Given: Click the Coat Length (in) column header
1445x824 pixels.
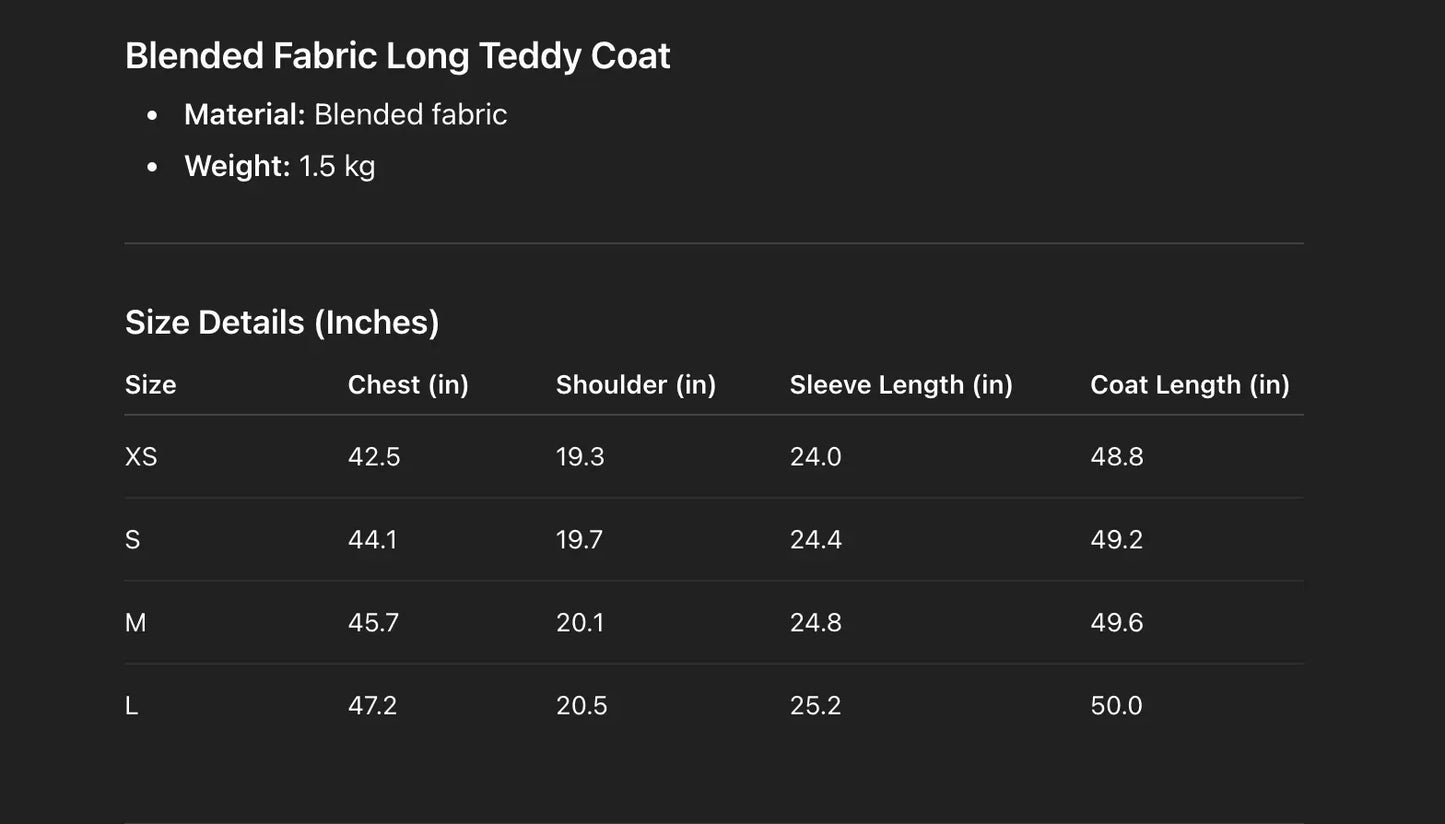Looking at the screenshot, I should tap(1190, 385).
